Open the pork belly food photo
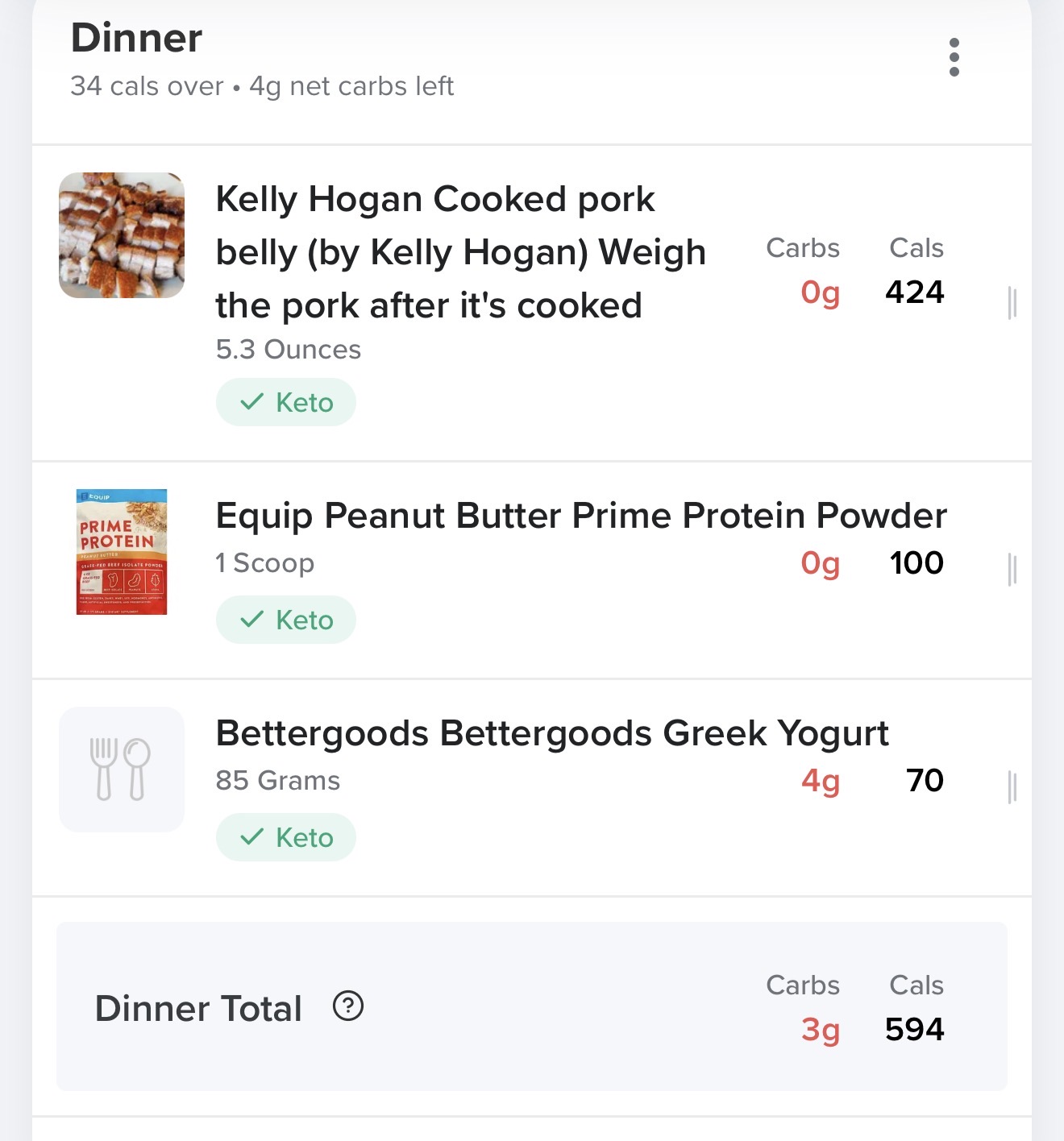This screenshot has width=1064, height=1141. [122, 235]
